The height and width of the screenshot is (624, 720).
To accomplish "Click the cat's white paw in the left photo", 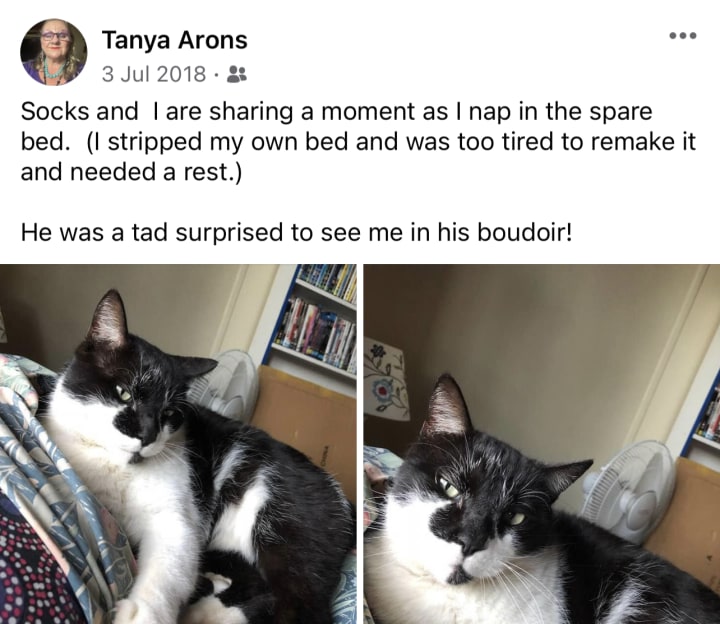I will click(131, 608).
